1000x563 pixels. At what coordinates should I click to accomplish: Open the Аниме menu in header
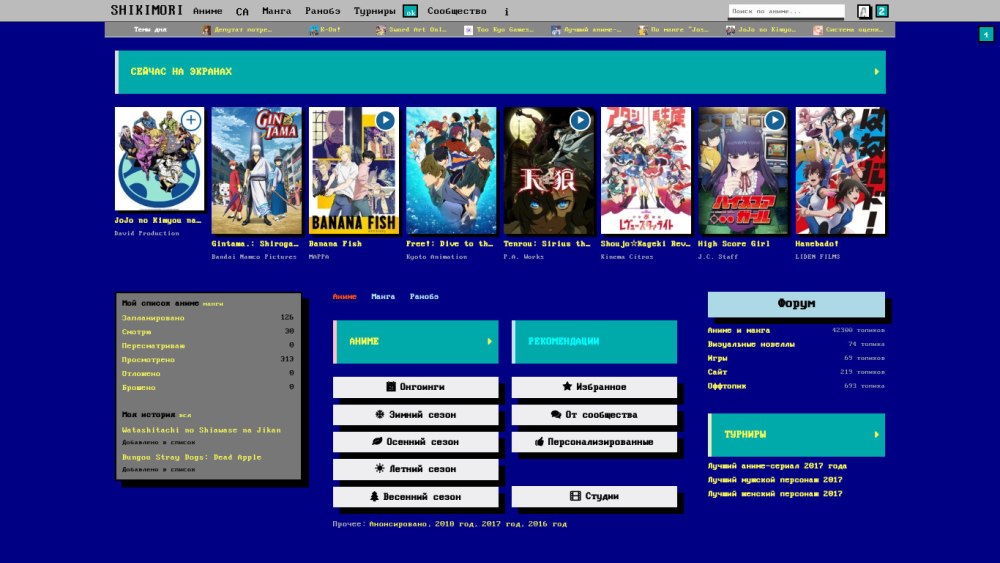coord(207,11)
